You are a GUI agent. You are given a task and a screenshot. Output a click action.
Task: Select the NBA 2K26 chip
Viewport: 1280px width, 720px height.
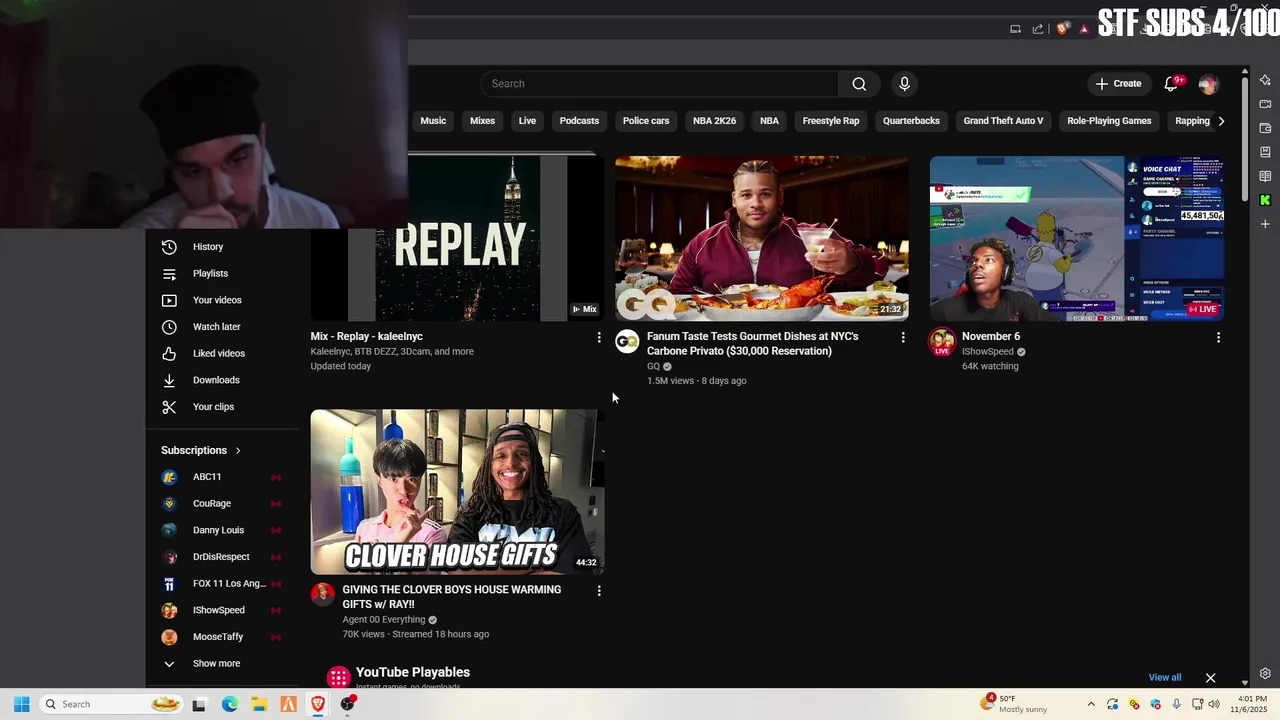[x=714, y=121]
